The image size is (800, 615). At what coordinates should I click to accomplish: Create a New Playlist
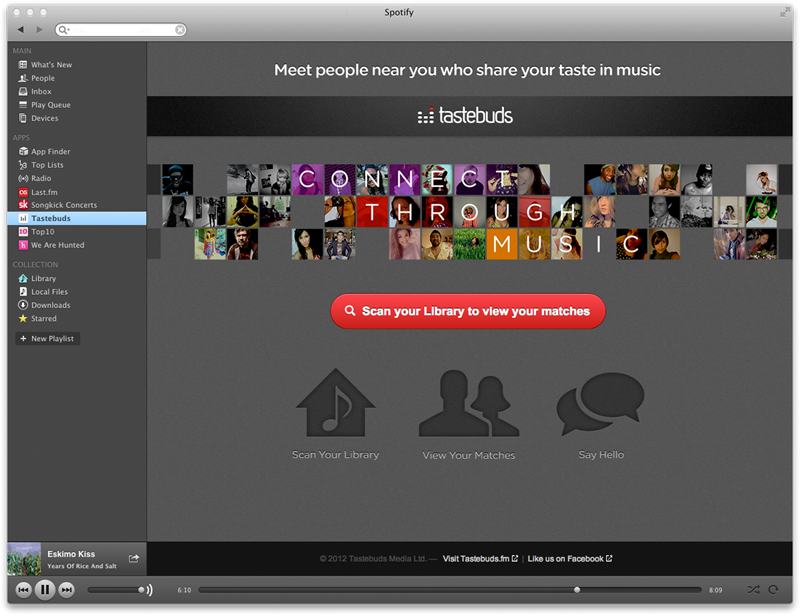pos(47,339)
